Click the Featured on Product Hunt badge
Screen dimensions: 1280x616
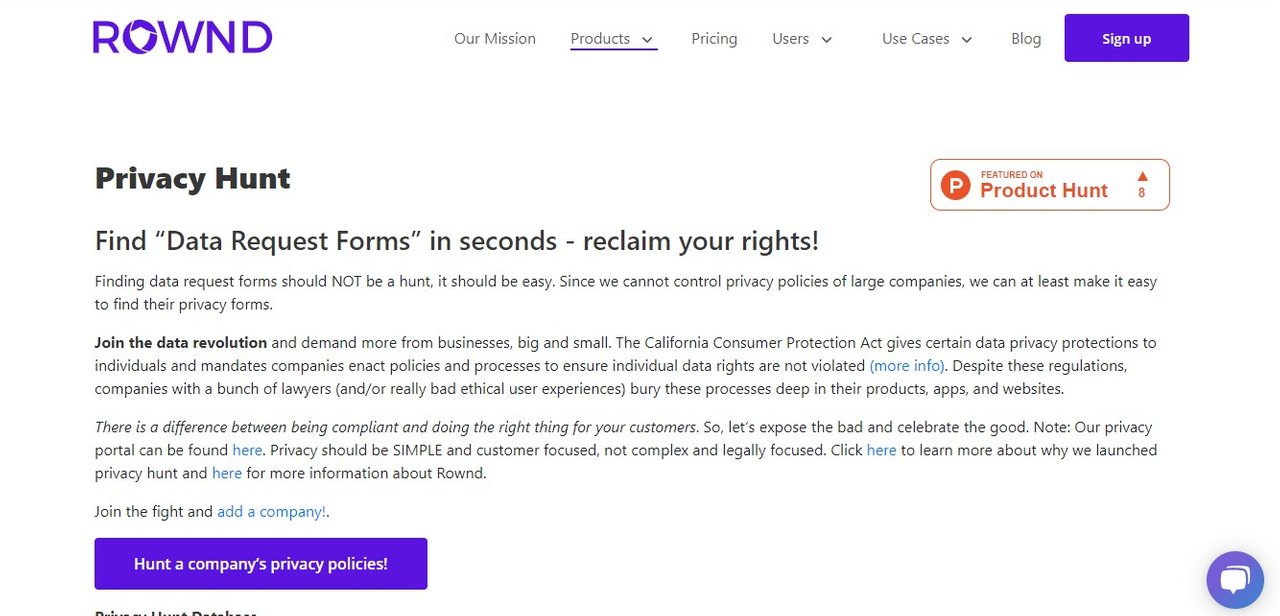coord(1049,185)
